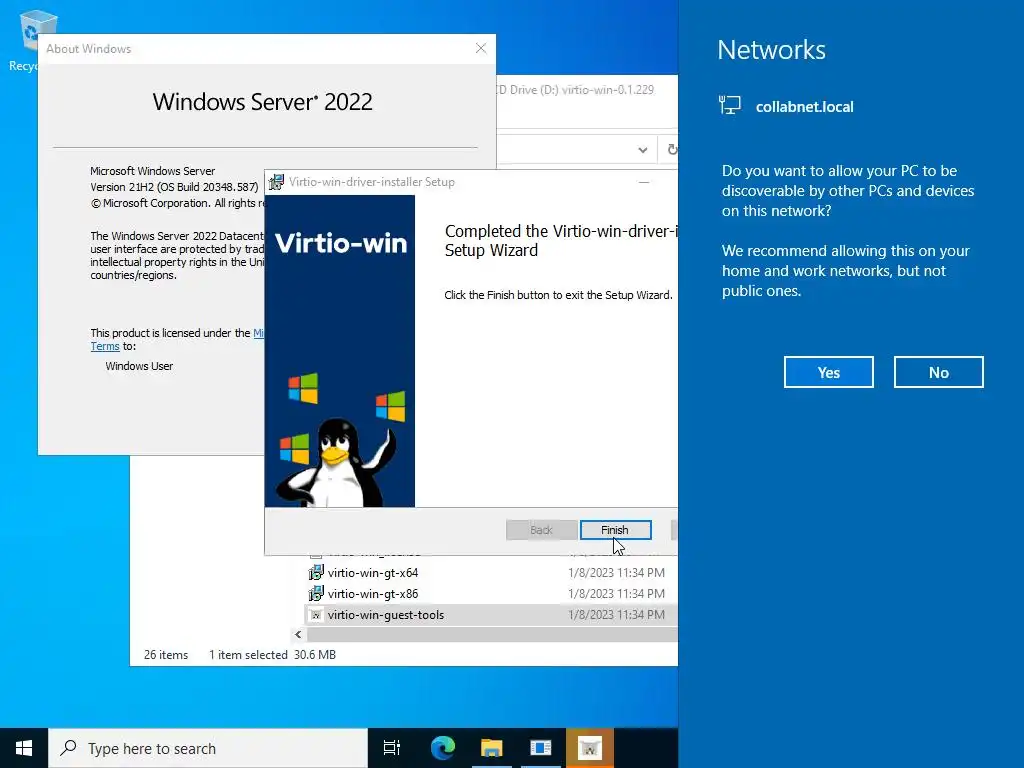Select the virtio-win-gt-x86 file
The image size is (1024, 768).
(373, 594)
